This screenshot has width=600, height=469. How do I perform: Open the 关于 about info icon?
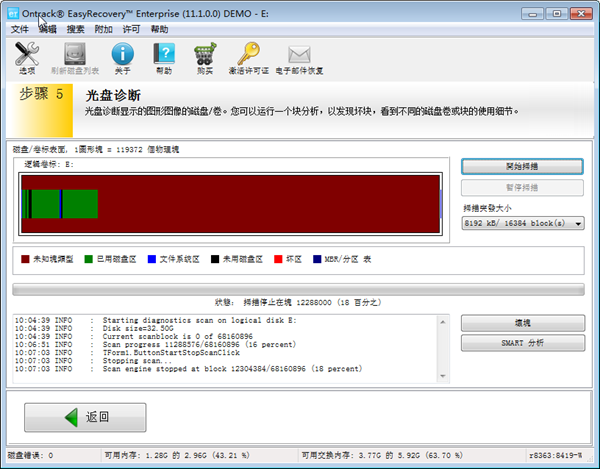[122, 54]
